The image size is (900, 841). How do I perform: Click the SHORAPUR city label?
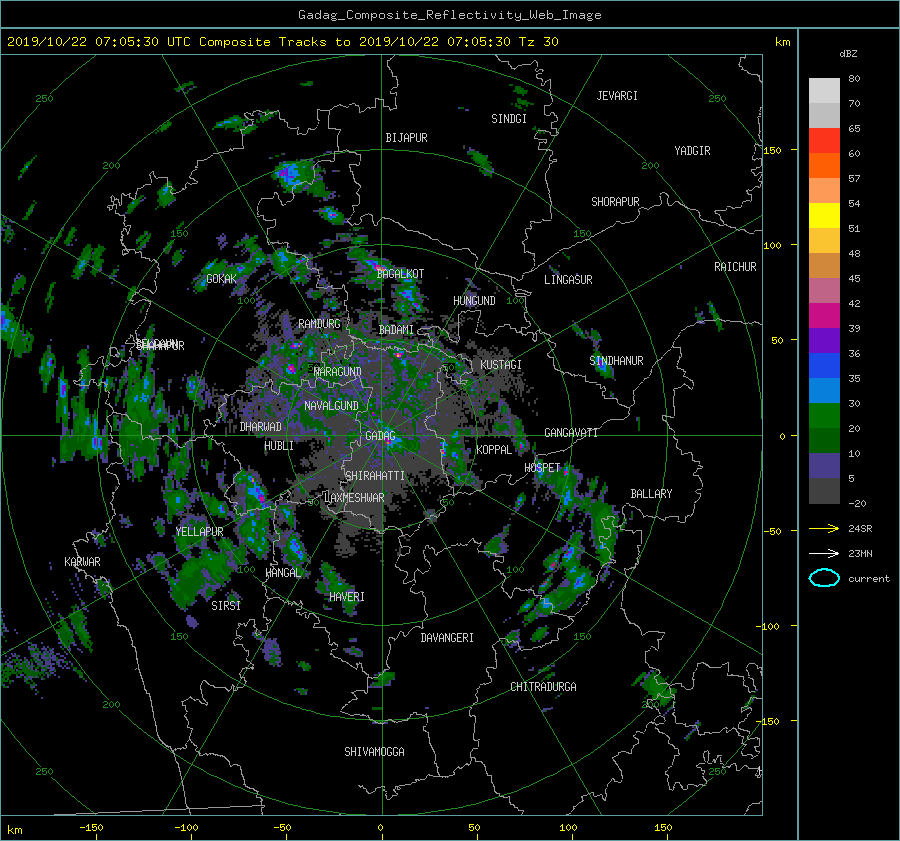[615, 202]
